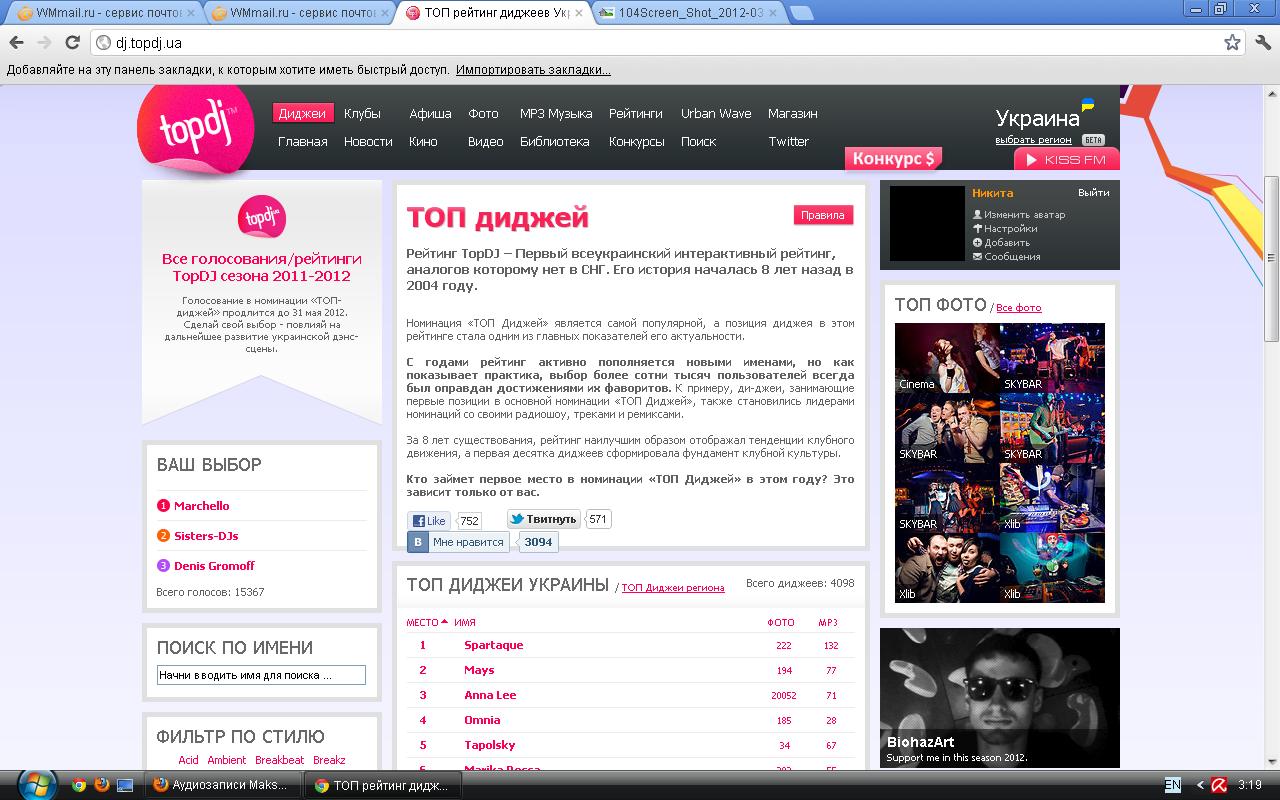The height and width of the screenshot is (800, 1280).
Task: Click the show desktop quick launch icon
Action: tap(125, 785)
